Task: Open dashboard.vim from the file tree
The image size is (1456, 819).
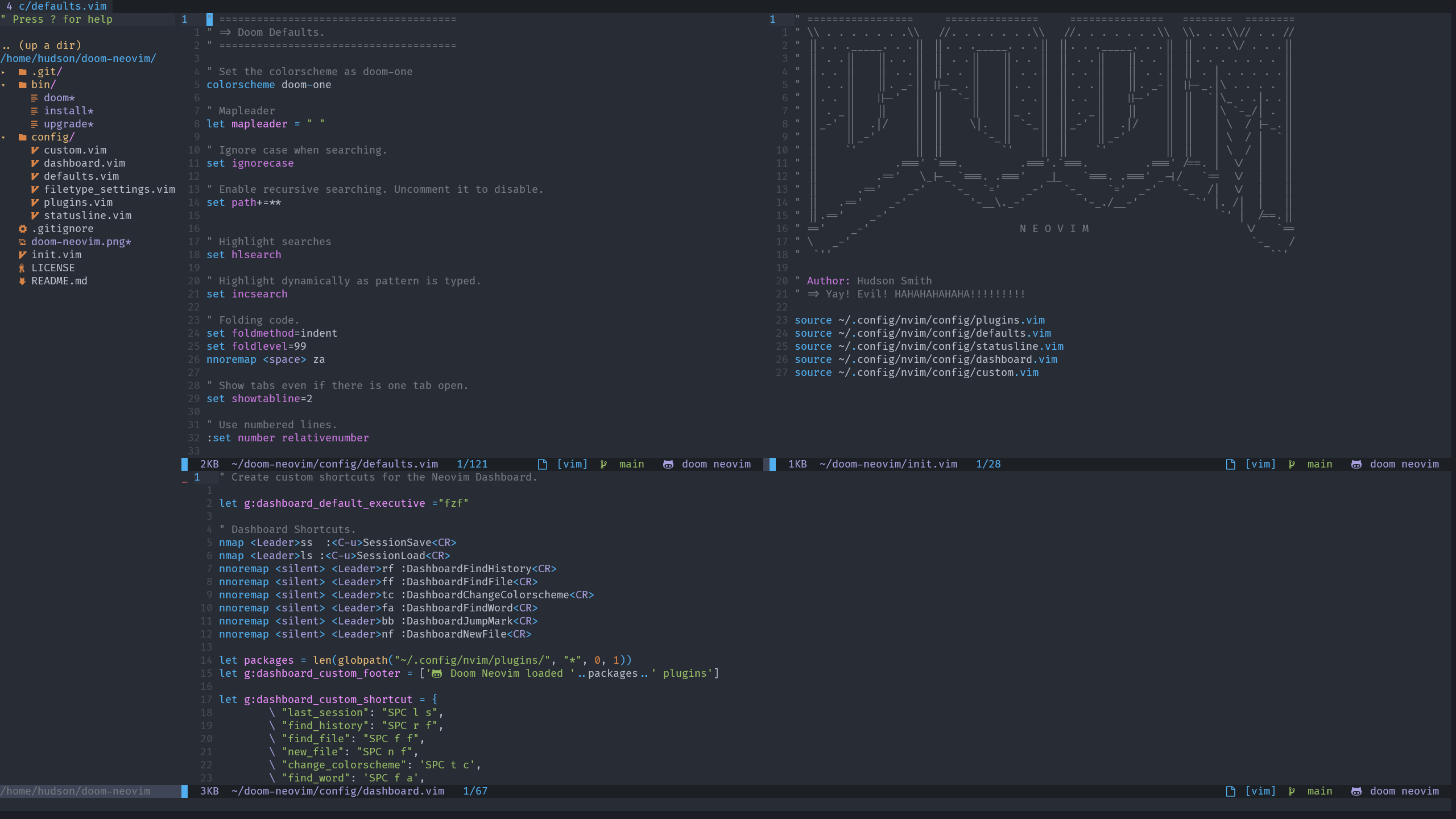Action: point(84,163)
